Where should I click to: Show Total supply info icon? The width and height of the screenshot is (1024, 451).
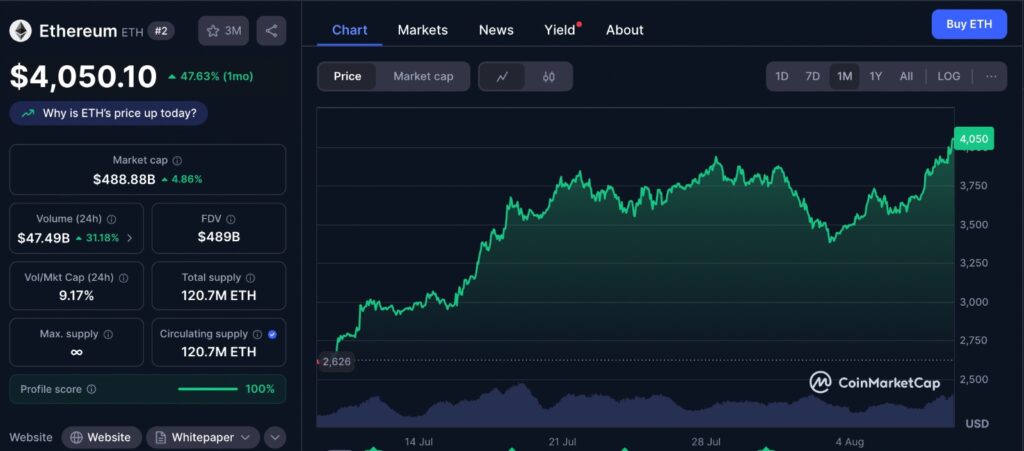pyautogui.click(x=251, y=277)
